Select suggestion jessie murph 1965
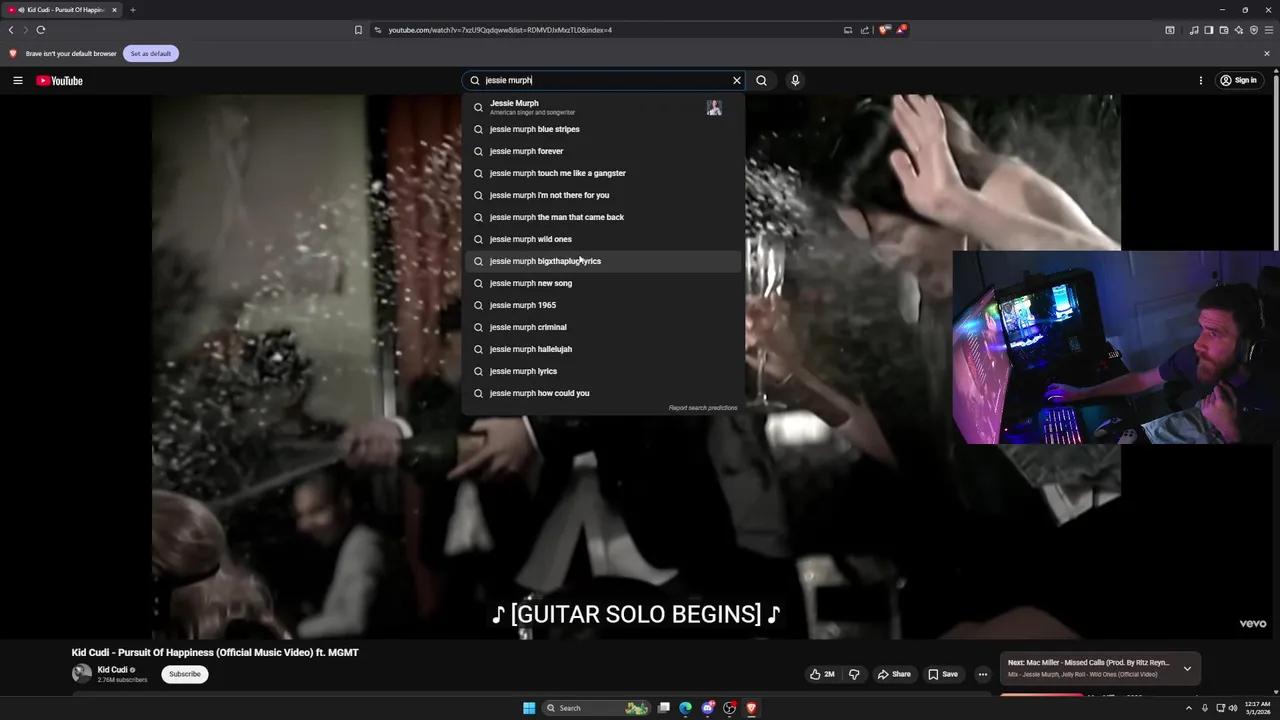 point(603,305)
